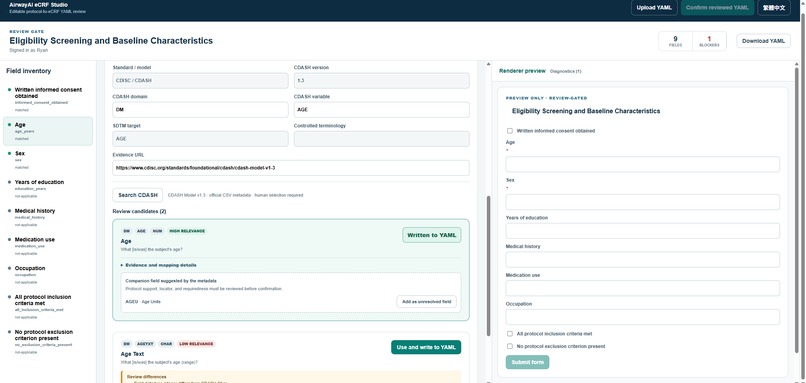Viewport: 806px width, 383px height.
Task: Select Occupation inventory item
Action: tap(48, 275)
